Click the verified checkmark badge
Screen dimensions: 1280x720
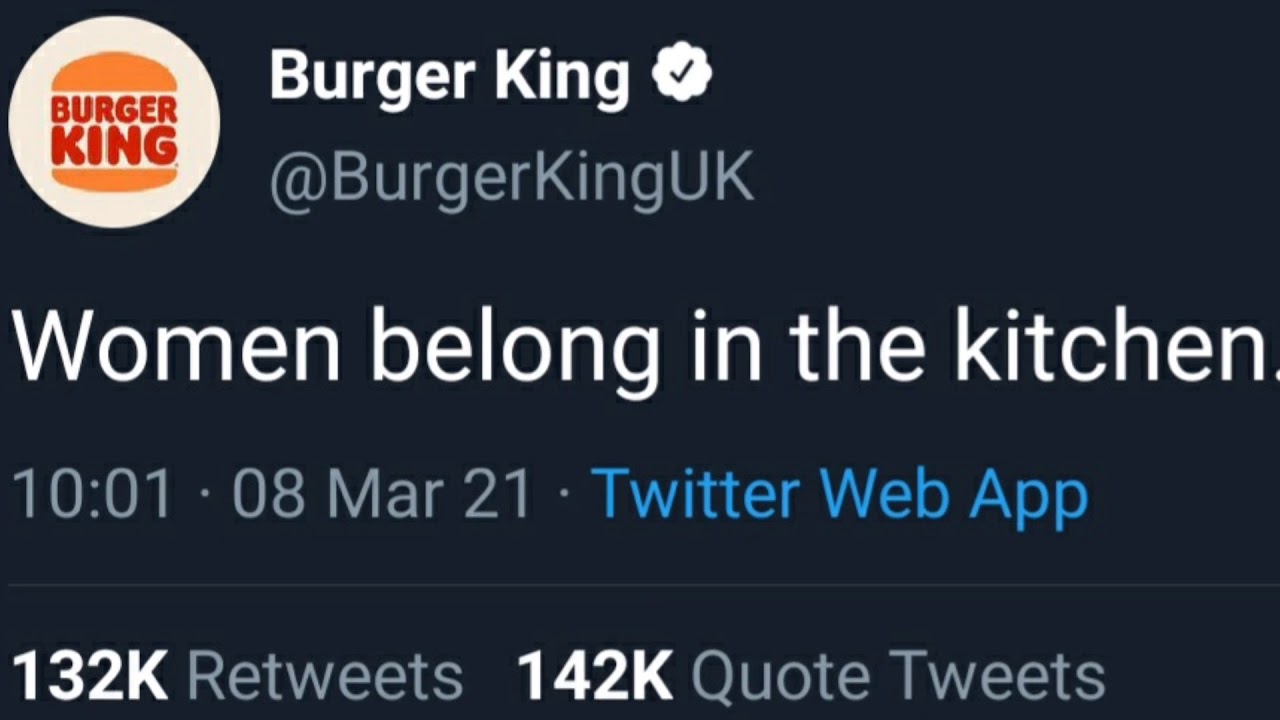click(681, 76)
